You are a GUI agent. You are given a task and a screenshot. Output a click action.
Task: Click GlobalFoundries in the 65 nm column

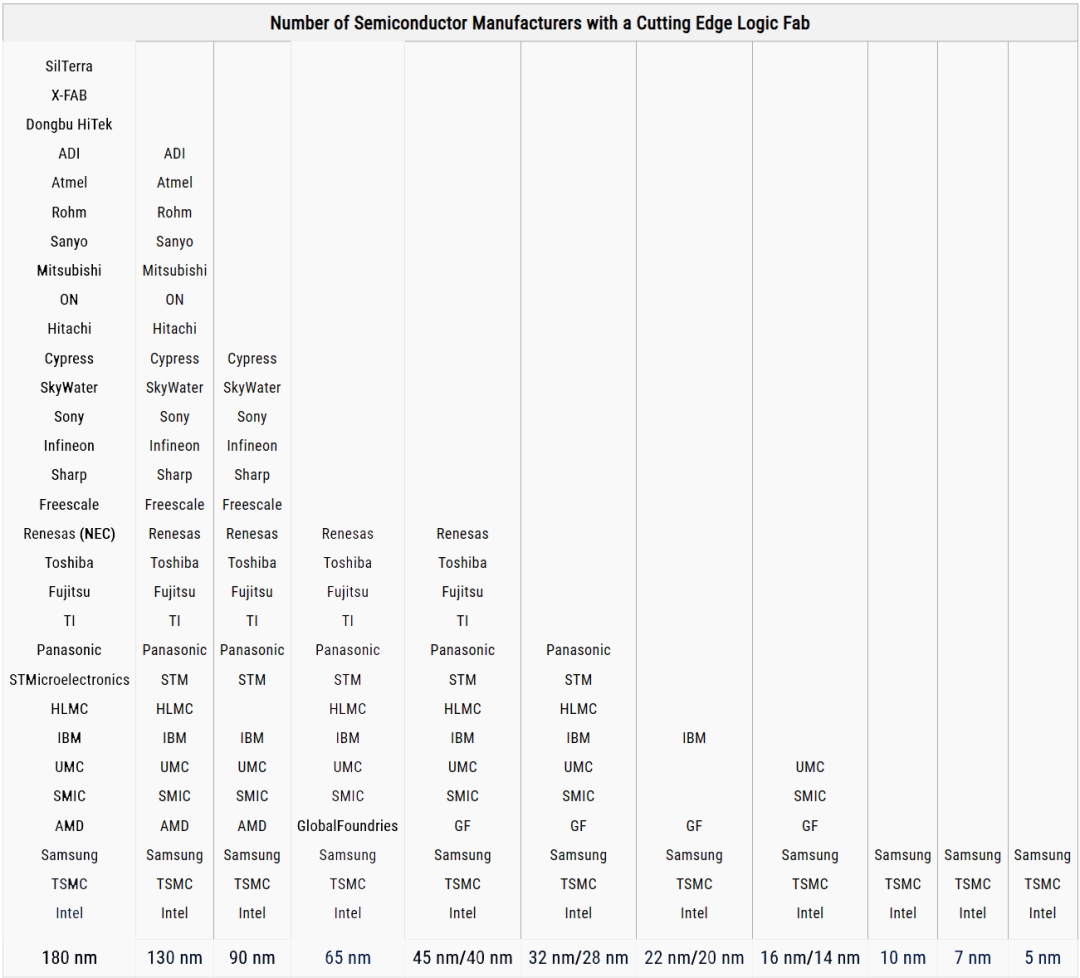coord(347,825)
